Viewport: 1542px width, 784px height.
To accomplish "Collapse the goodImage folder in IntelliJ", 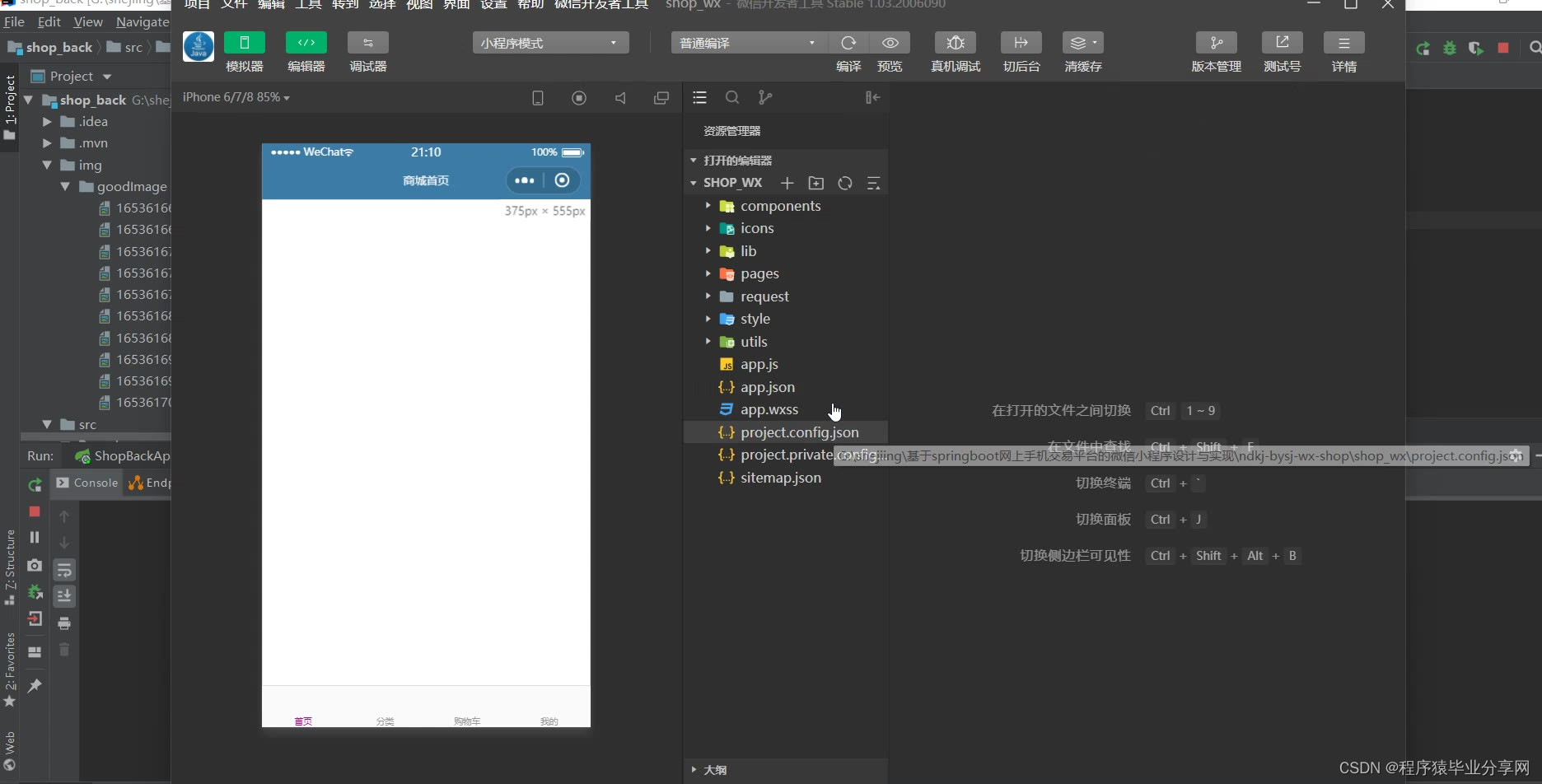I will (x=65, y=187).
